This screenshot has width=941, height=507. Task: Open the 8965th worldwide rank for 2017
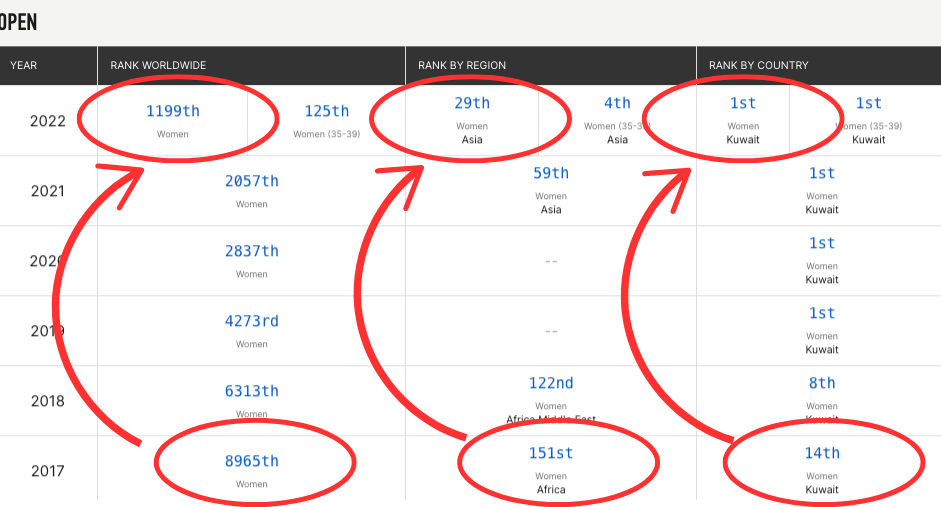251,461
